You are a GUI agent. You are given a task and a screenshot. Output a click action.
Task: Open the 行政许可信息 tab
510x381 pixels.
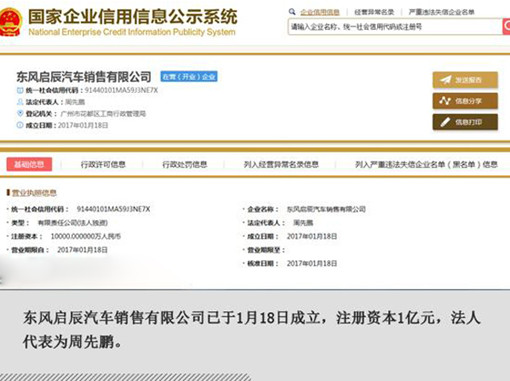point(103,164)
